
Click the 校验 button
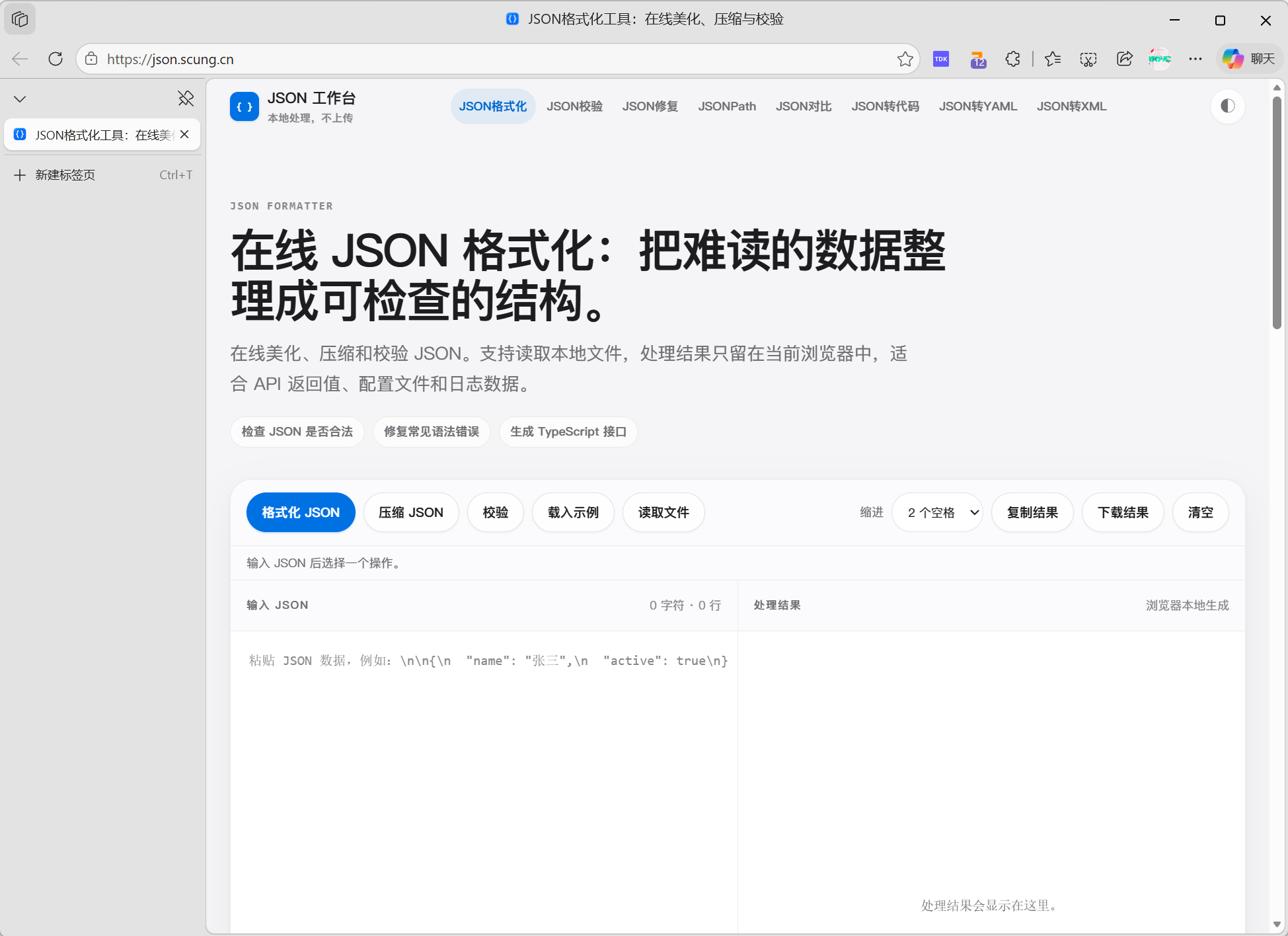tap(496, 512)
